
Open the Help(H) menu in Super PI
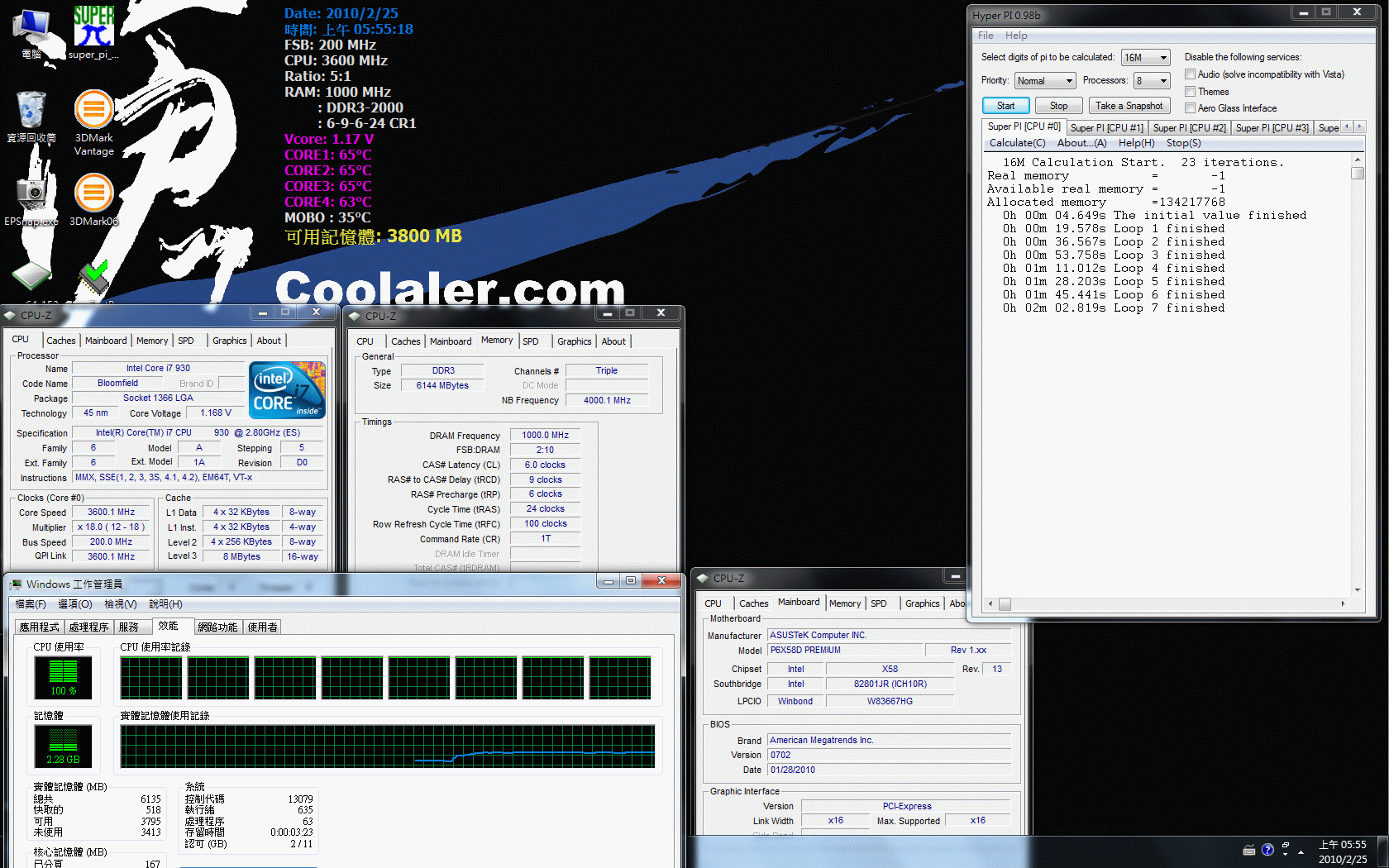tap(1136, 143)
